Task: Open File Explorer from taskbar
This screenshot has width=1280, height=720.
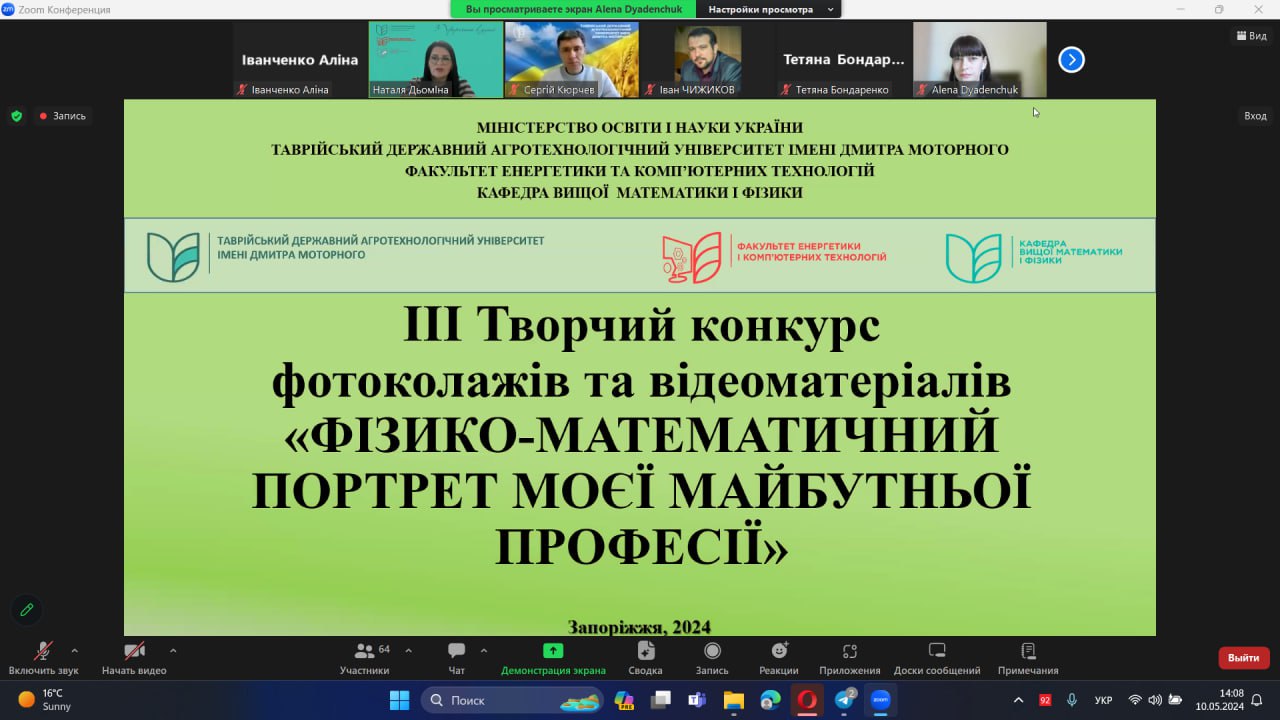Action: (733, 700)
